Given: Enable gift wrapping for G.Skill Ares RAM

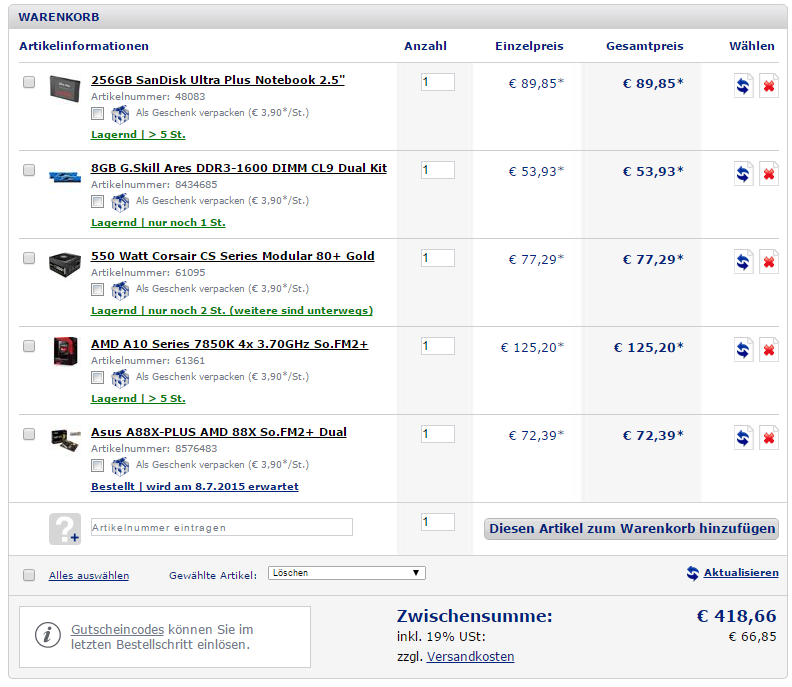Looking at the screenshot, I should [x=97, y=202].
